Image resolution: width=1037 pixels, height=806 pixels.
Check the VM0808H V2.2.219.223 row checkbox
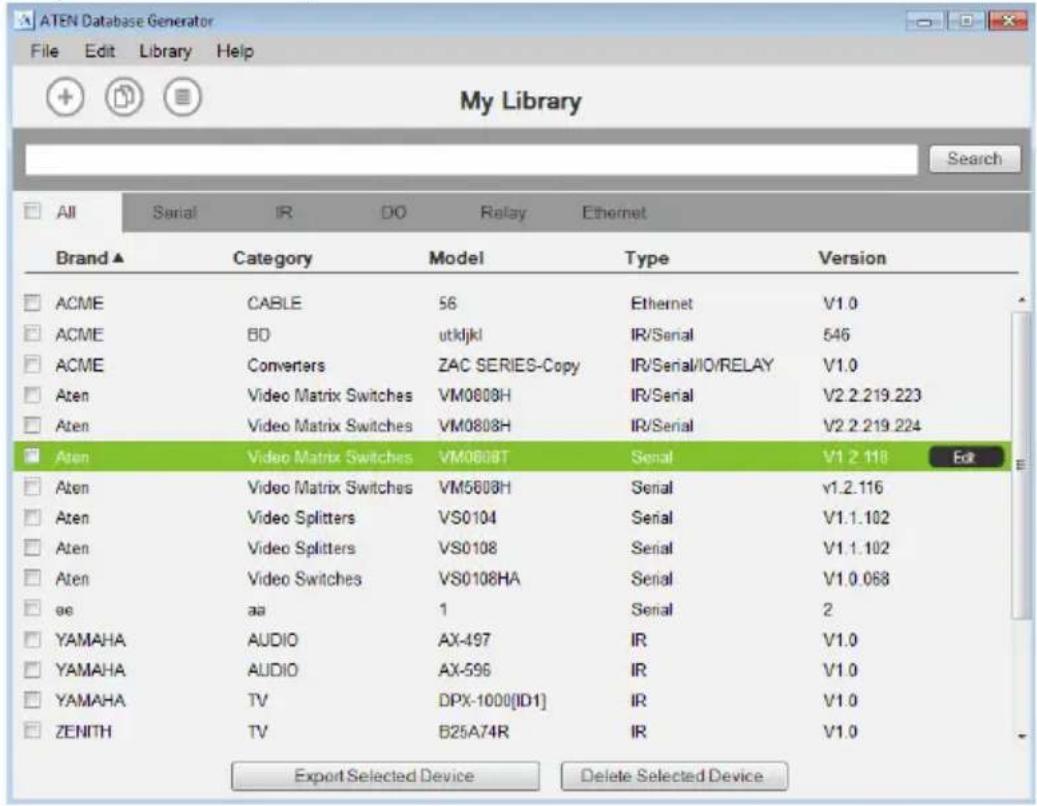32,395
